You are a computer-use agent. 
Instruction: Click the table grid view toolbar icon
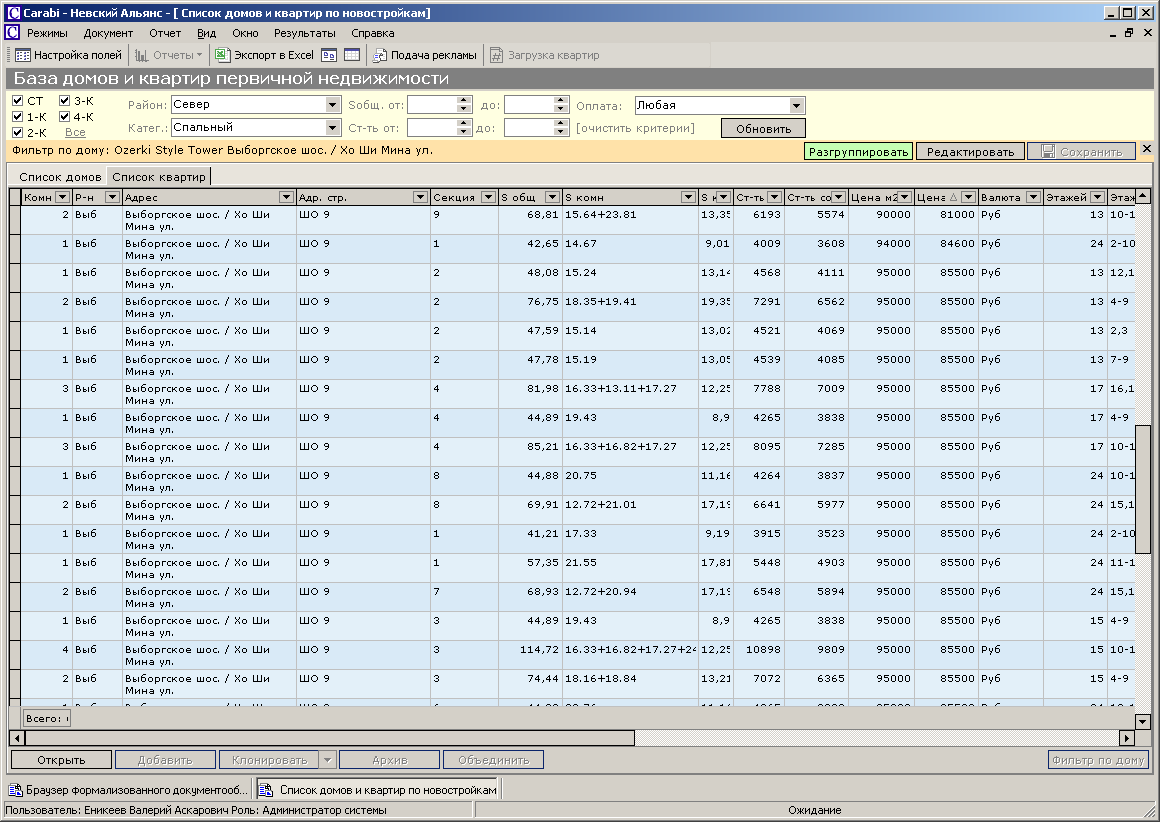point(351,55)
